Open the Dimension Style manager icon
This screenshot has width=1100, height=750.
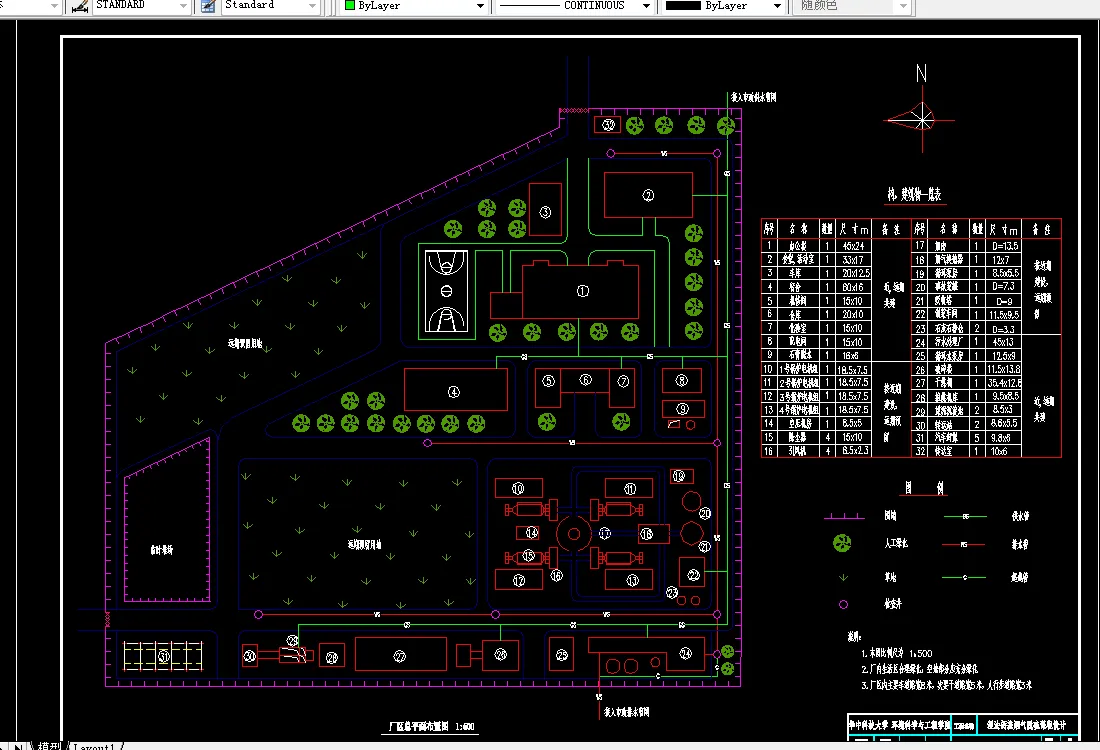[208, 6]
